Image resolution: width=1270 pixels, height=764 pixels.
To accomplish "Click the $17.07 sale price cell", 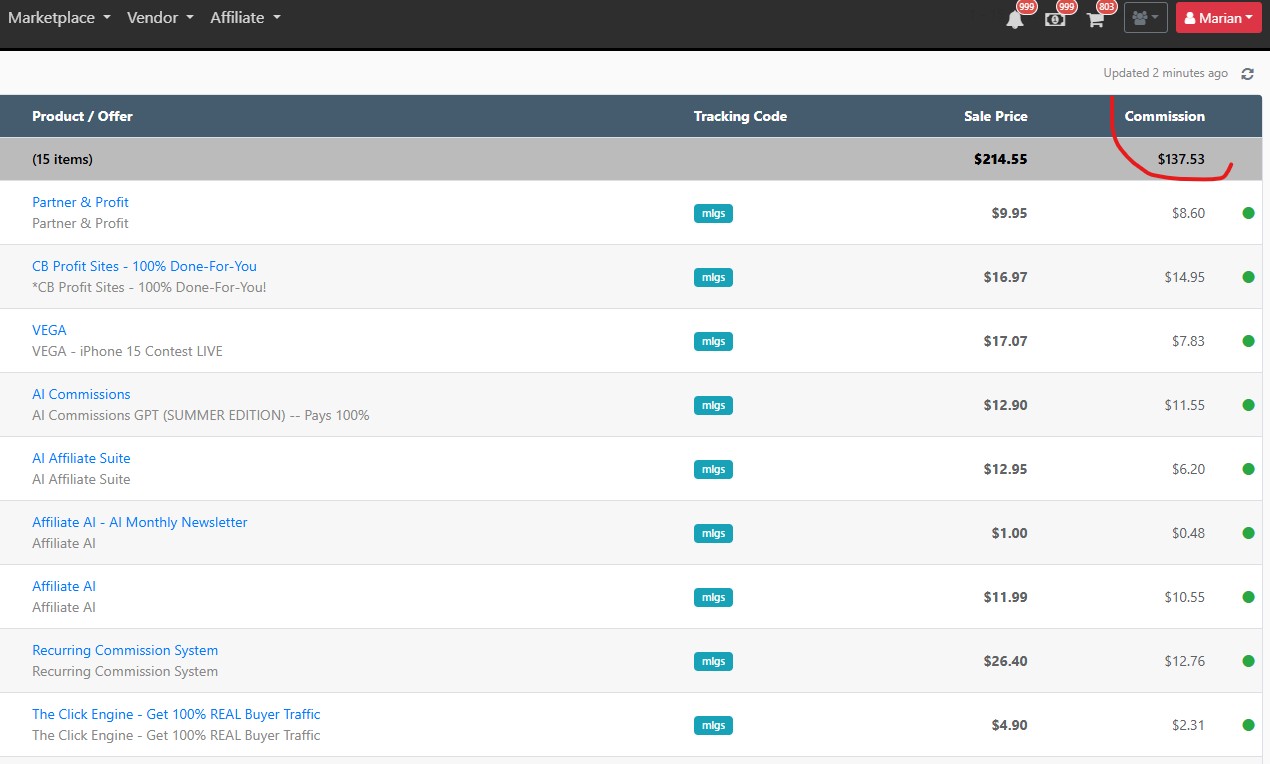I will [x=1005, y=341].
